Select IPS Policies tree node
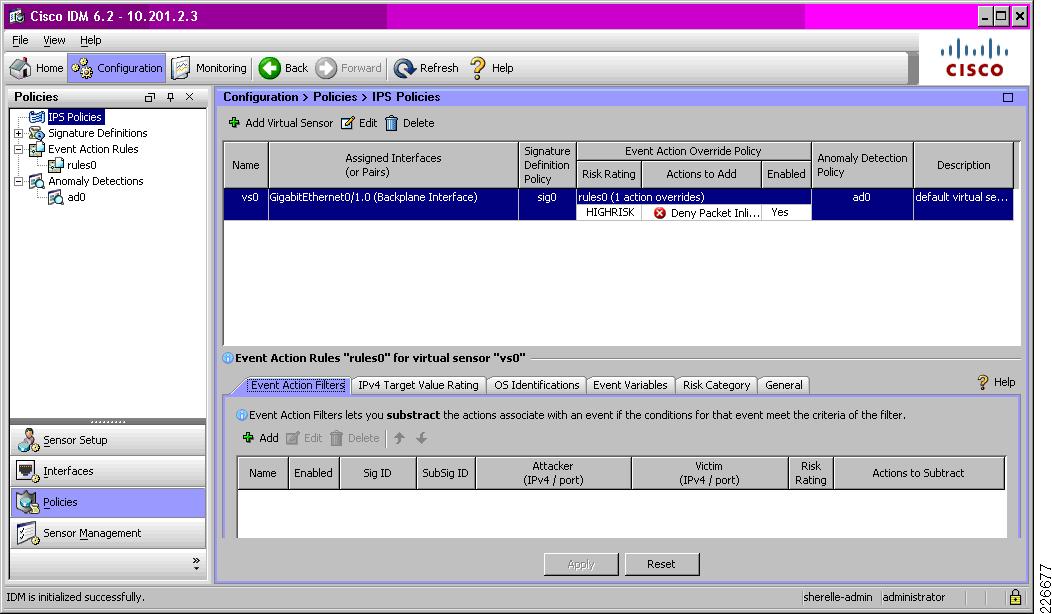The image size is (1052, 614). coord(75,117)
